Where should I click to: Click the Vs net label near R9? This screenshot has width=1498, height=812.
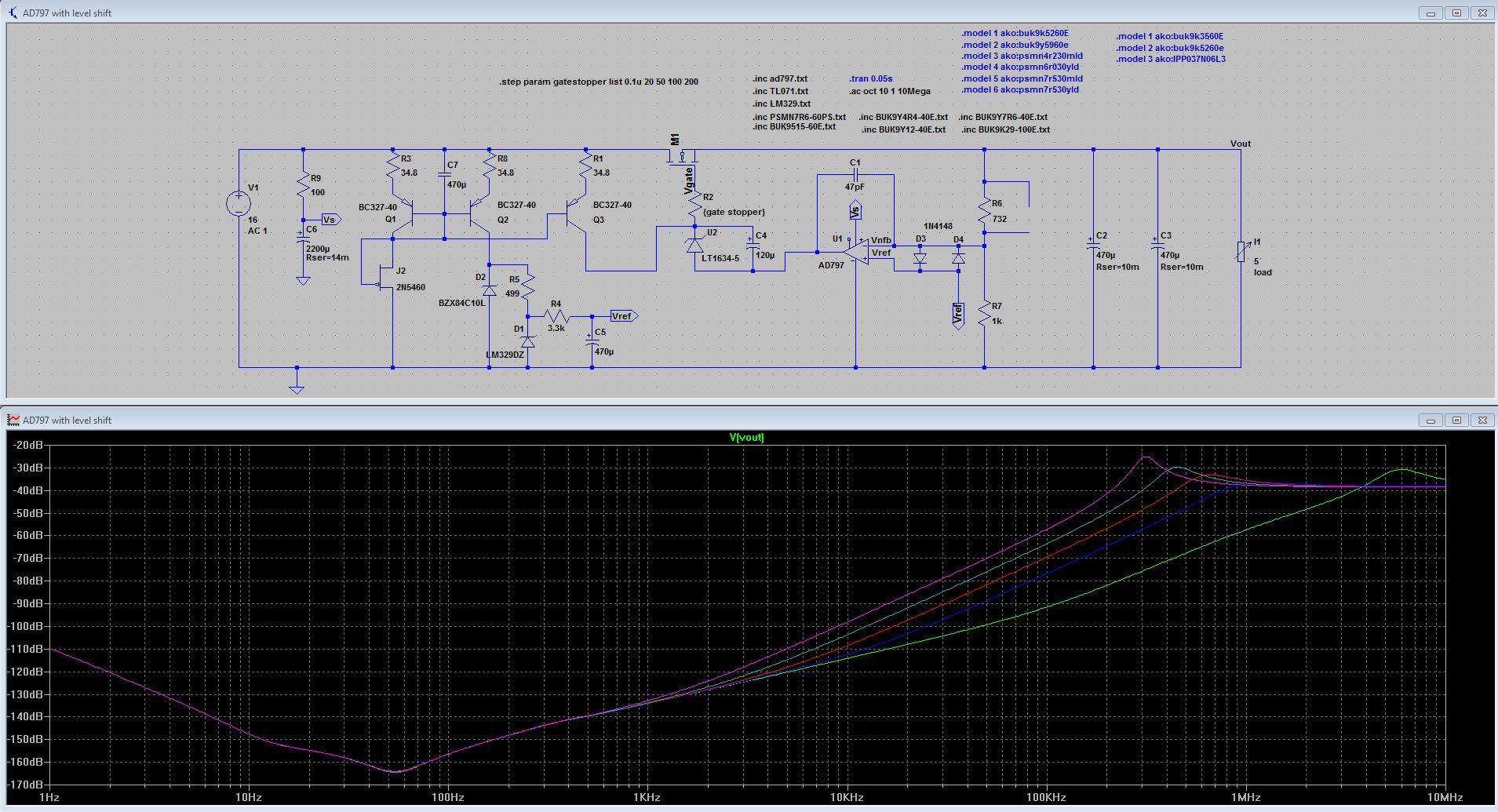[x=330, y=220]
